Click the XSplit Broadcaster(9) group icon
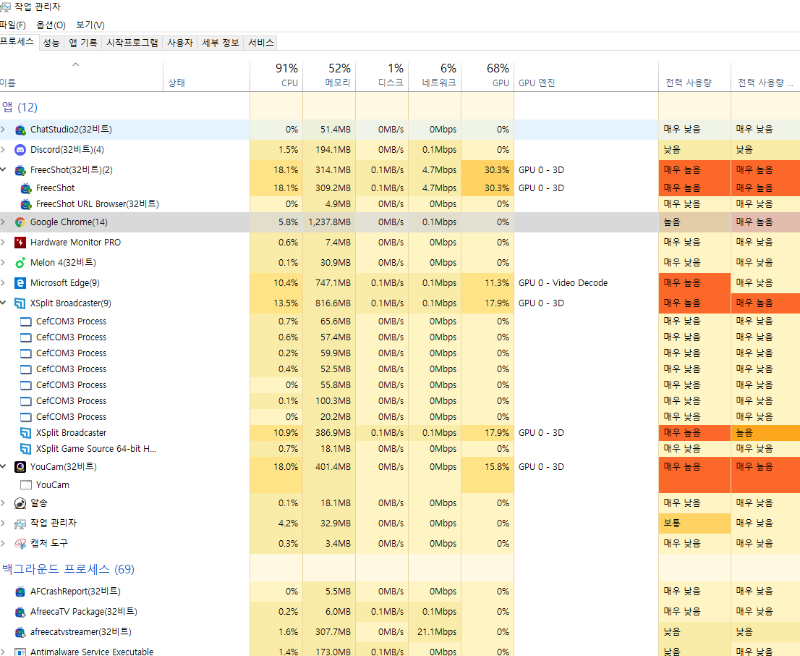This screenshot has width=800, height=656. [x=20, y=303]
